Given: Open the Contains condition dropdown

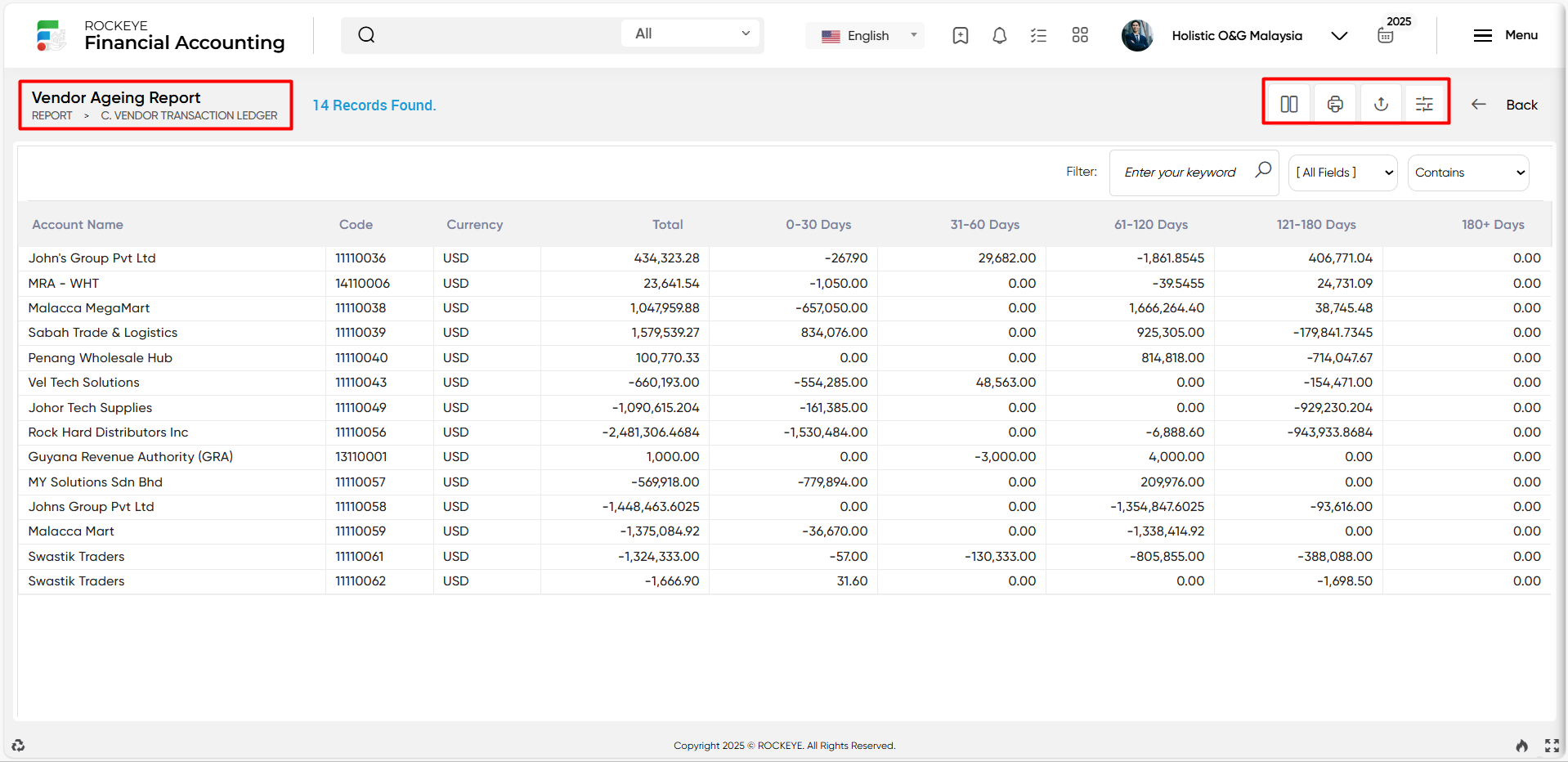Looking at the screenshot, I should [x=1468, y=173].
